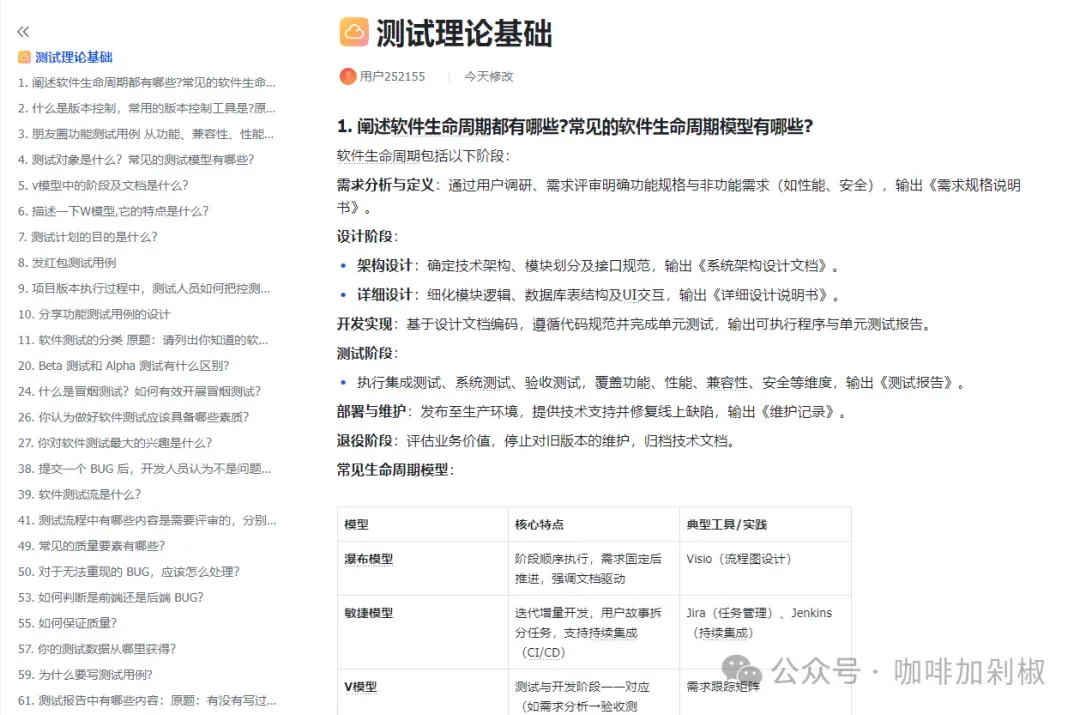Open item 57 测试数据从哪里获得
This screenshot has width=1080, height=715.
97,649
